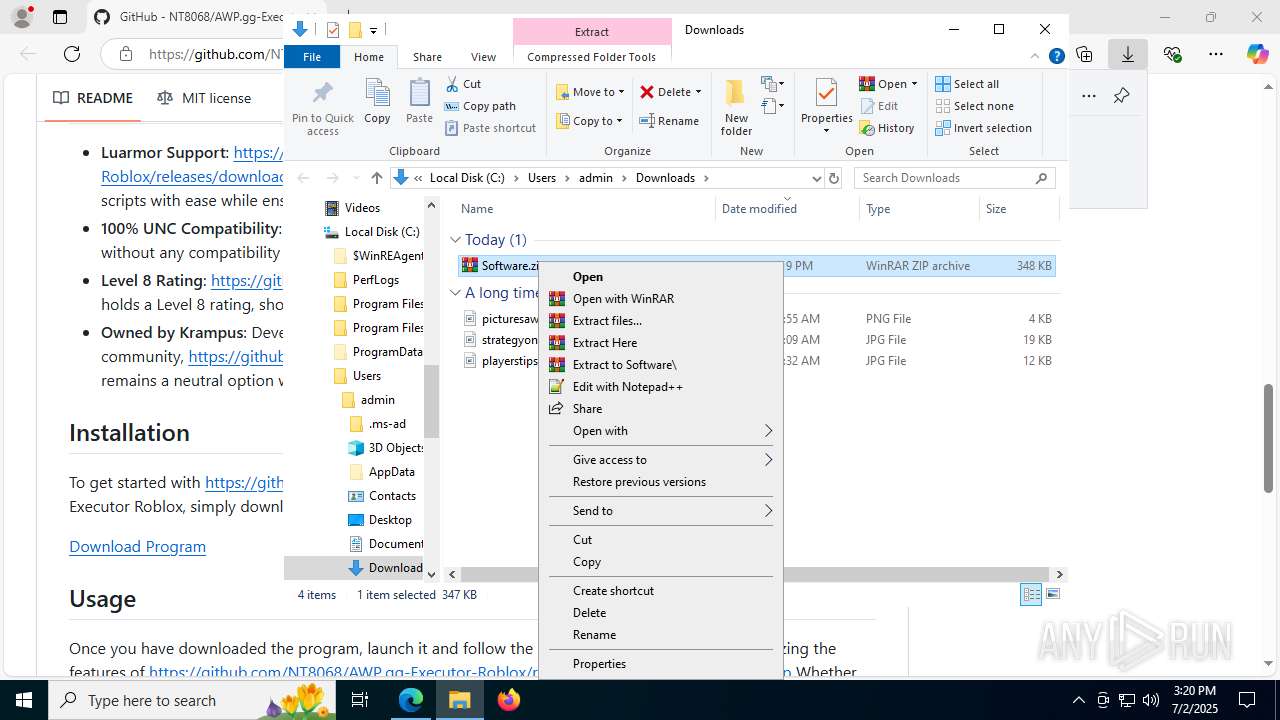Choose Extract to Software\ entry
Viewport: 1280px width, 720px height.
(x=661, y=364)
